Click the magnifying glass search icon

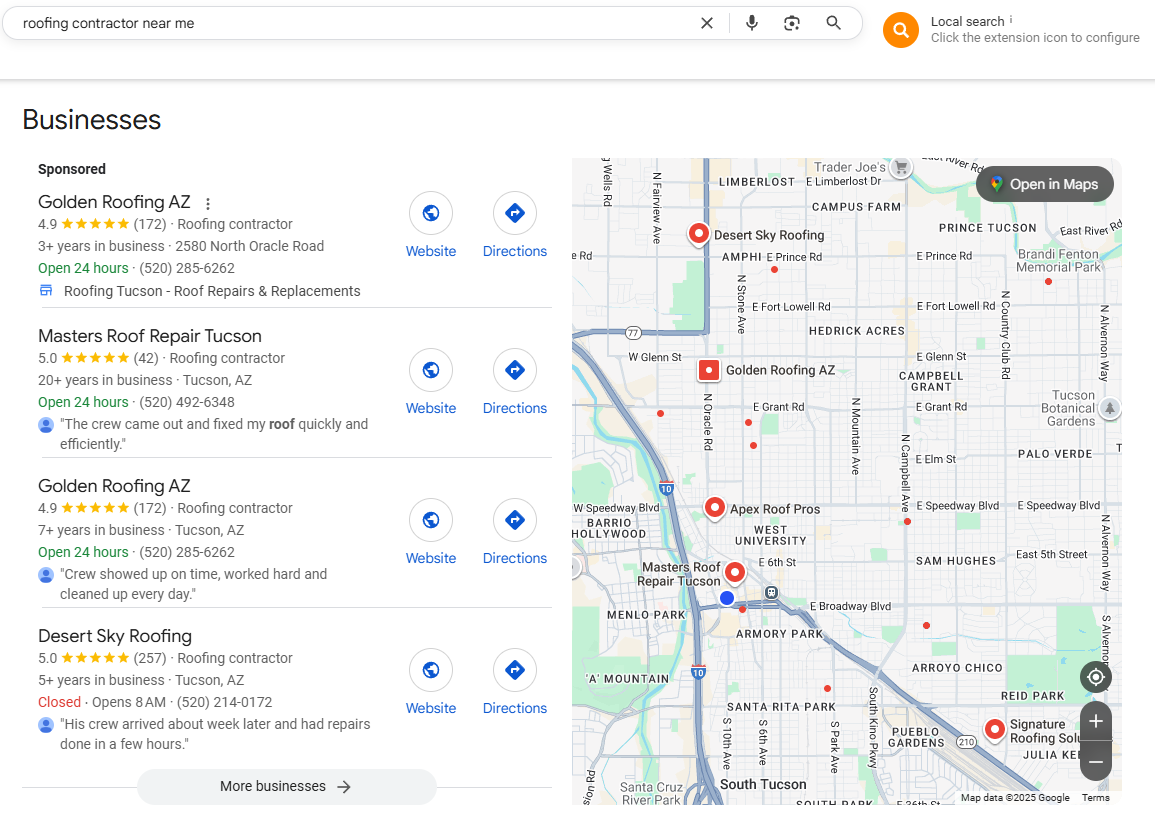[833, 23]
